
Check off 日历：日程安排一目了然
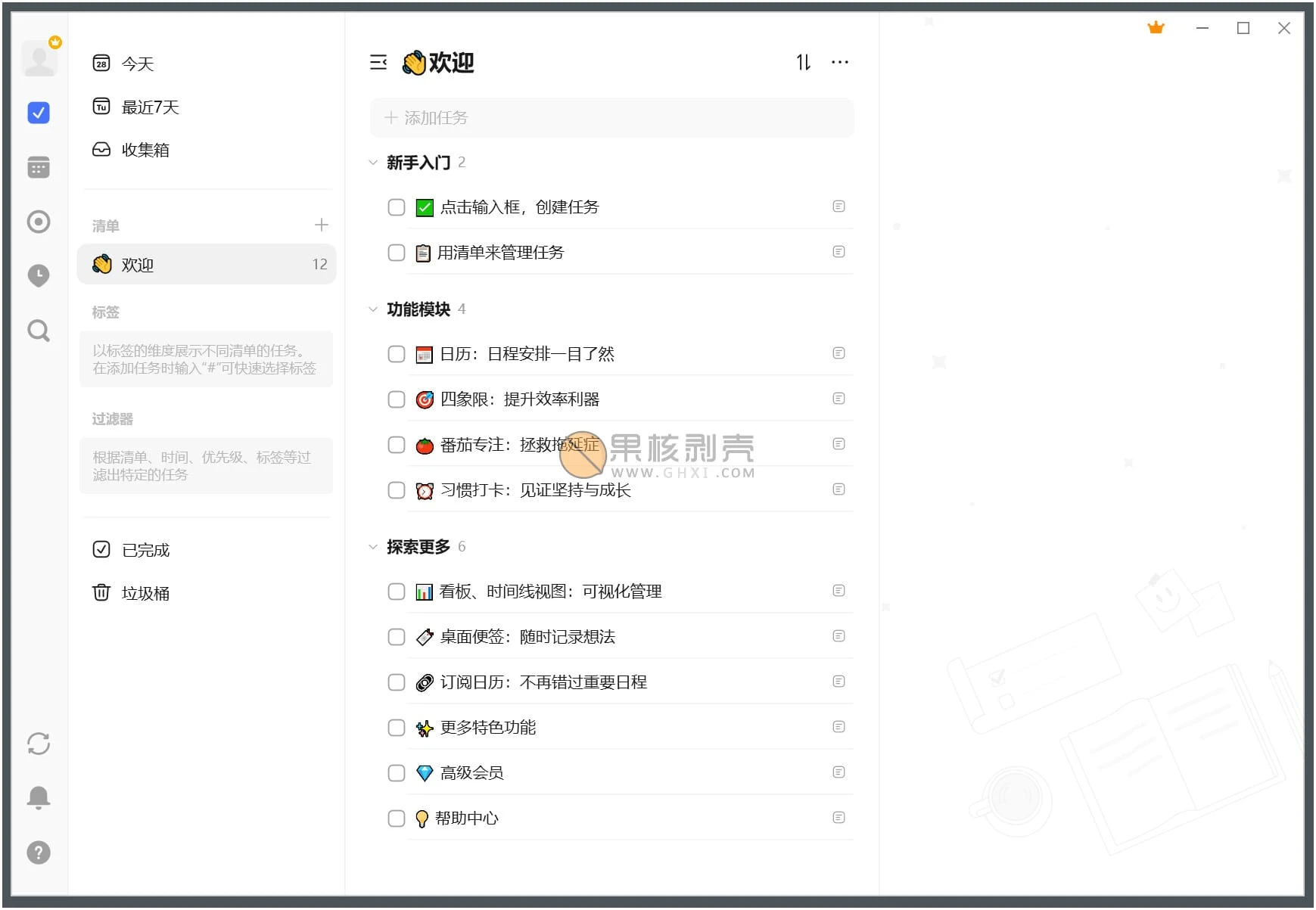(x=397, y=354)
